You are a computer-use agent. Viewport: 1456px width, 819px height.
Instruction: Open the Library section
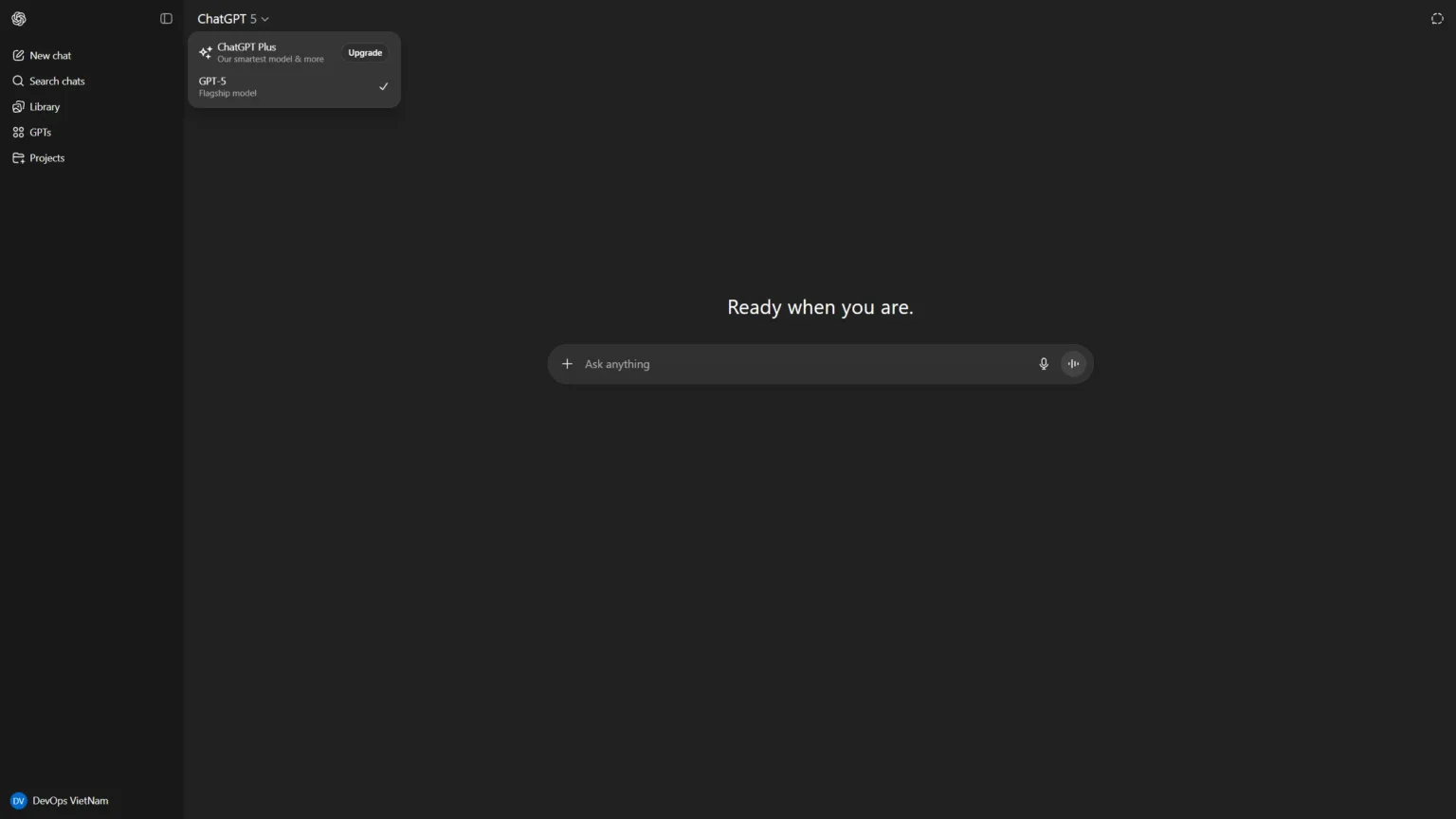[x=45, y=107]
